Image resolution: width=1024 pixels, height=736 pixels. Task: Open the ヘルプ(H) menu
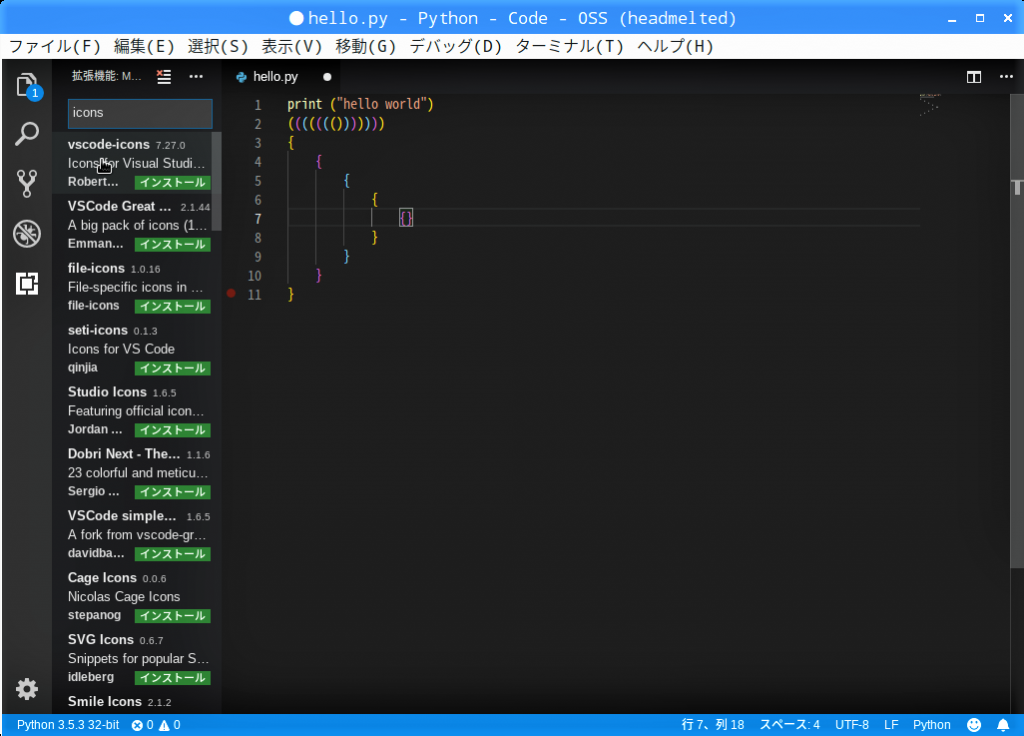[x=675, y=46]
